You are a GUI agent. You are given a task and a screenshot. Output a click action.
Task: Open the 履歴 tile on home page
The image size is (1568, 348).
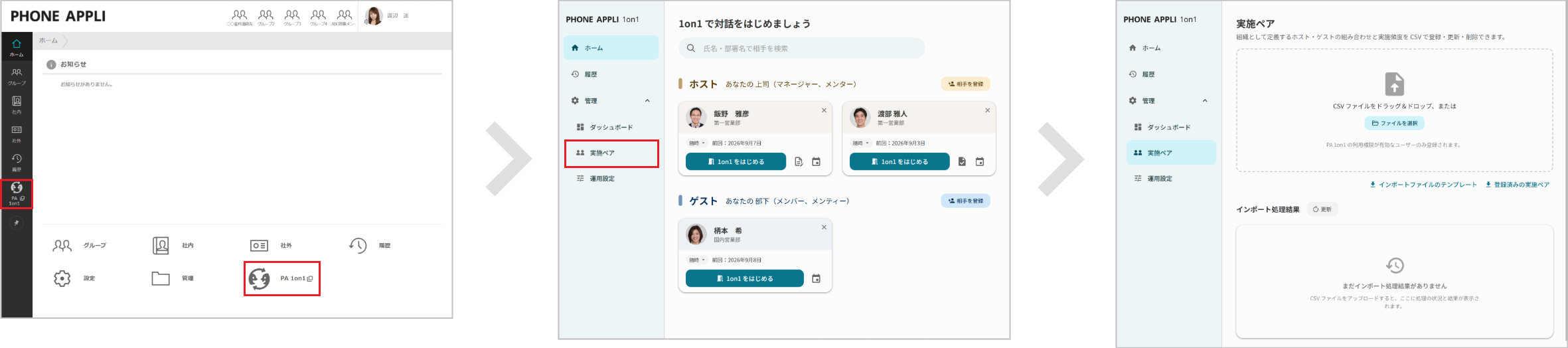click(370, 246)
